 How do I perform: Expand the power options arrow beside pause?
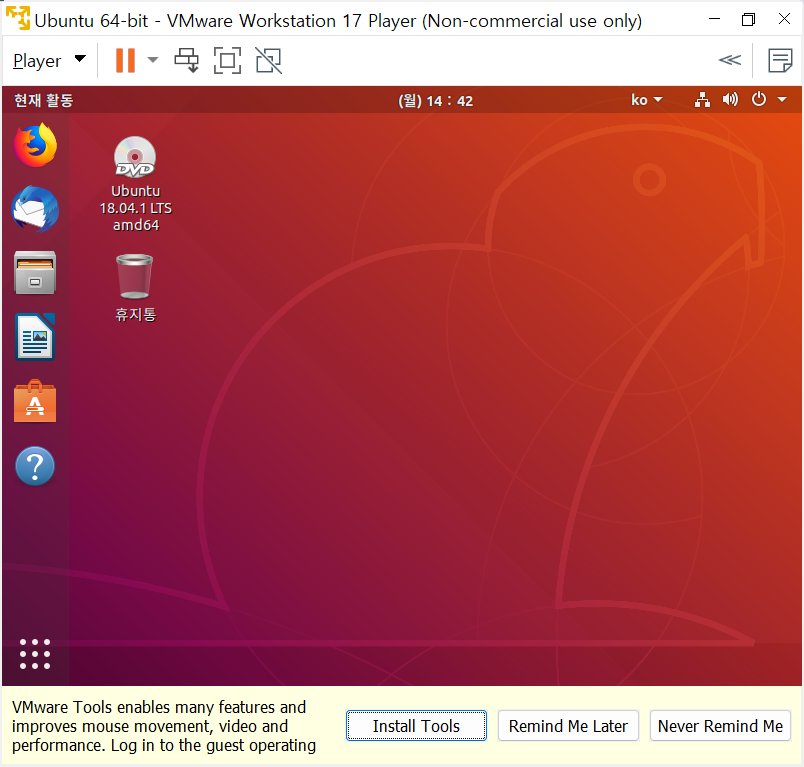coord(153,60)
